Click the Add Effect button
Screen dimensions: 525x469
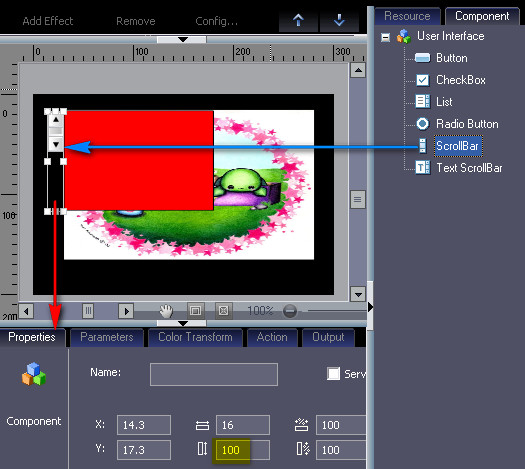[48, 21]
